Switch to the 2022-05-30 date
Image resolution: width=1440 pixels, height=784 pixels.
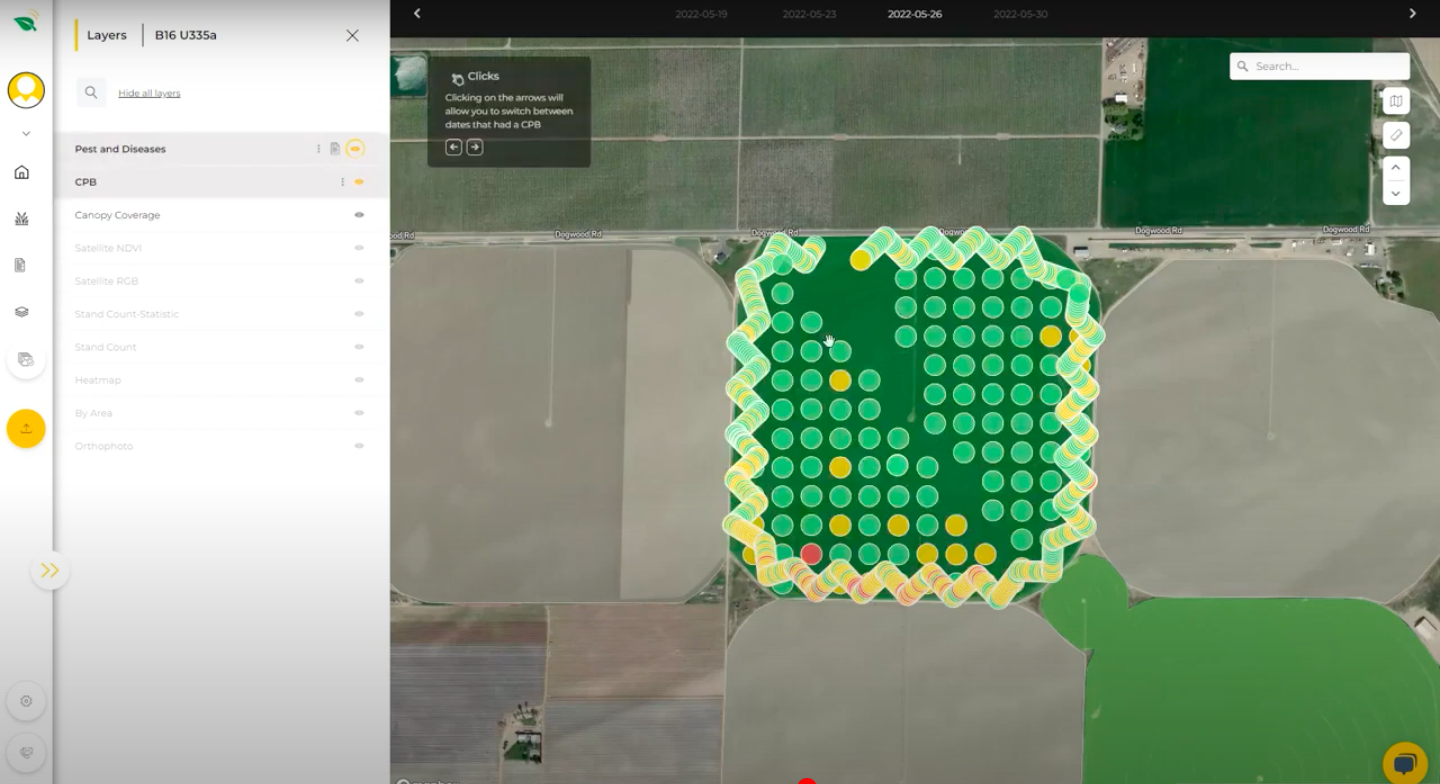click(x=1020, y=14)
